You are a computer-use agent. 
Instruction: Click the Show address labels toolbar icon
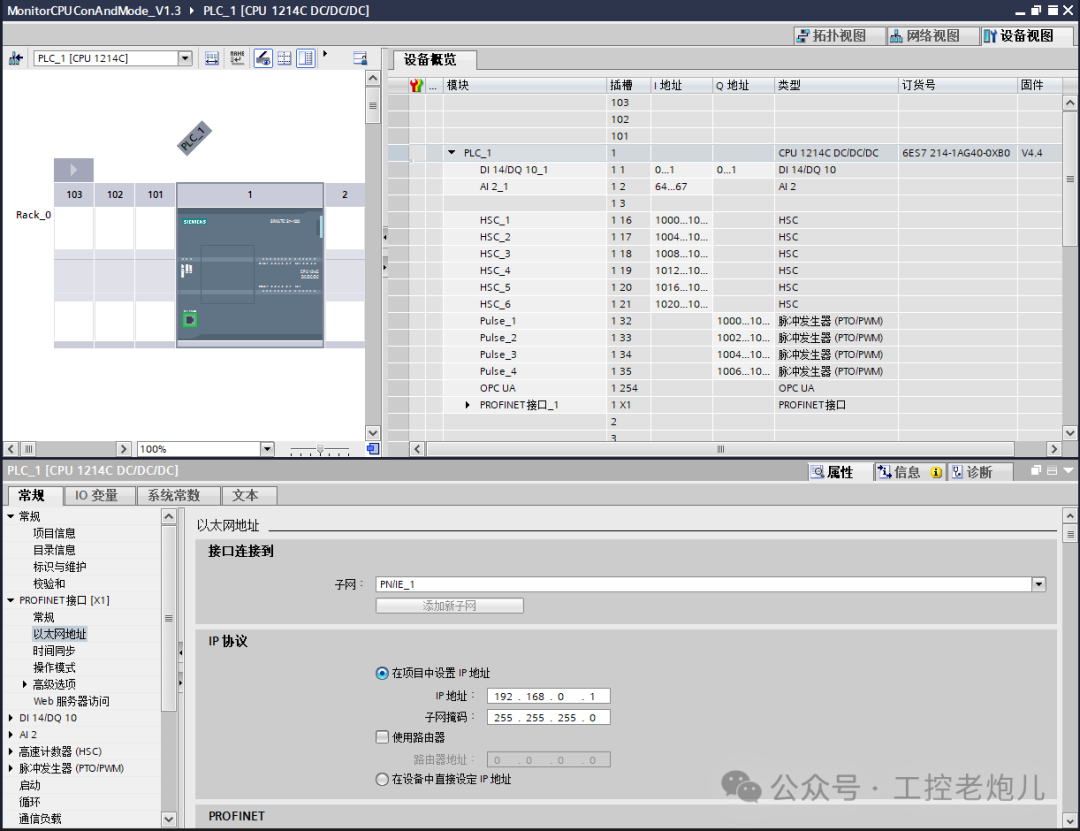(212, 59)
